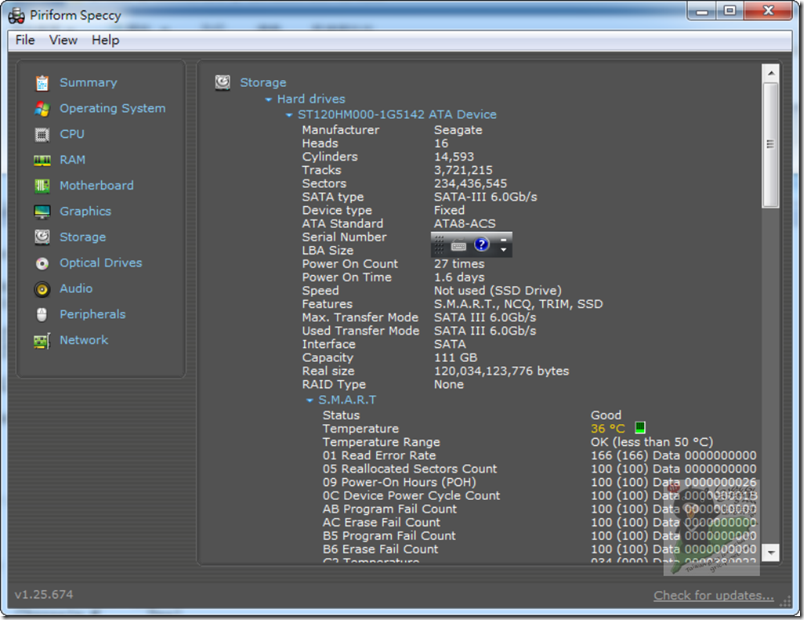Click the Motherboard icon in sidebar
The image size is (804, 620).
(x=42, y=186)
